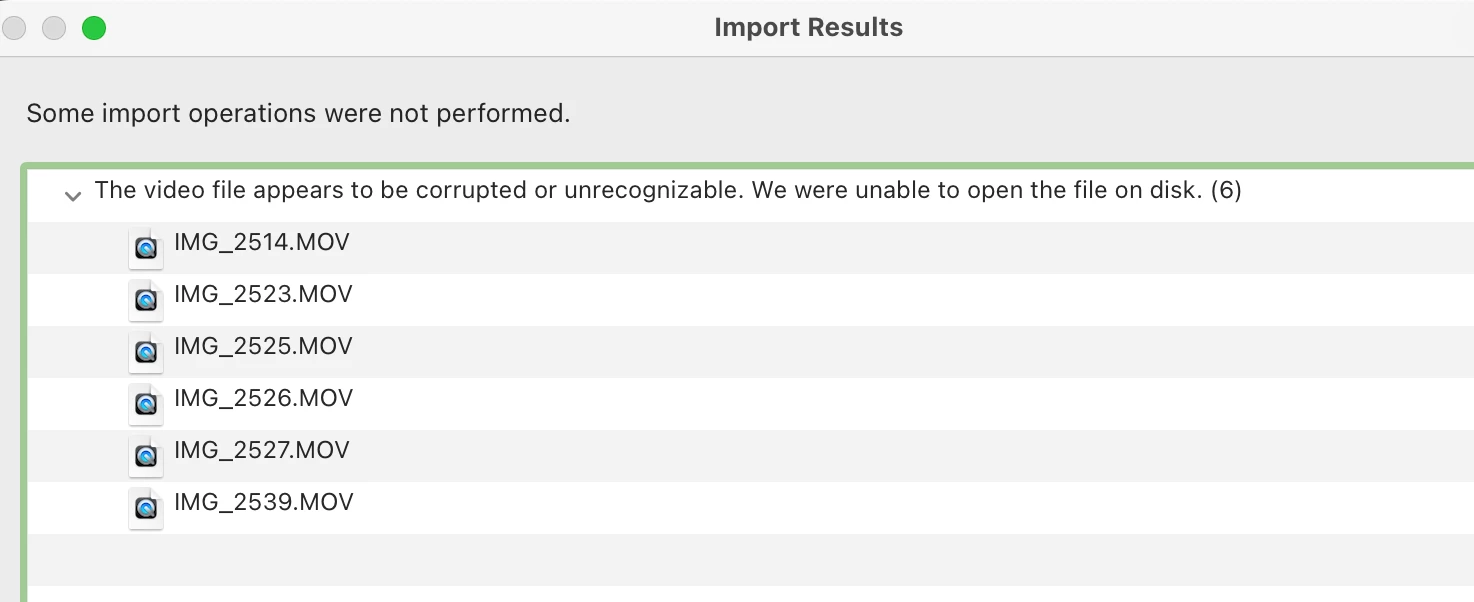Viewport: 1474px width, 602px height.
Task: Click the QuickTime file icon for IMG_2514.MOV
Action: click(146, 247)
